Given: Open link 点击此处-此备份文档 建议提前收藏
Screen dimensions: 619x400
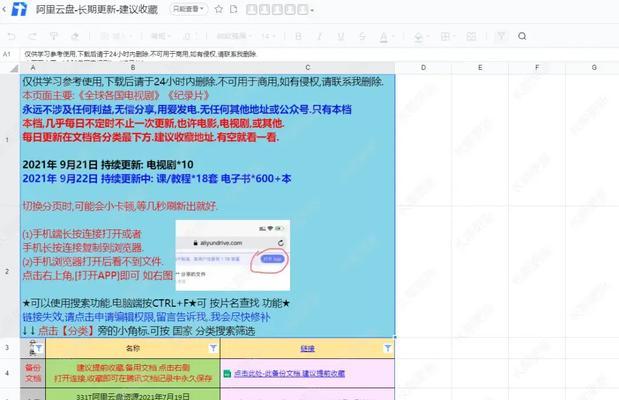Looking at the screenshot, I should pos(289,373).
